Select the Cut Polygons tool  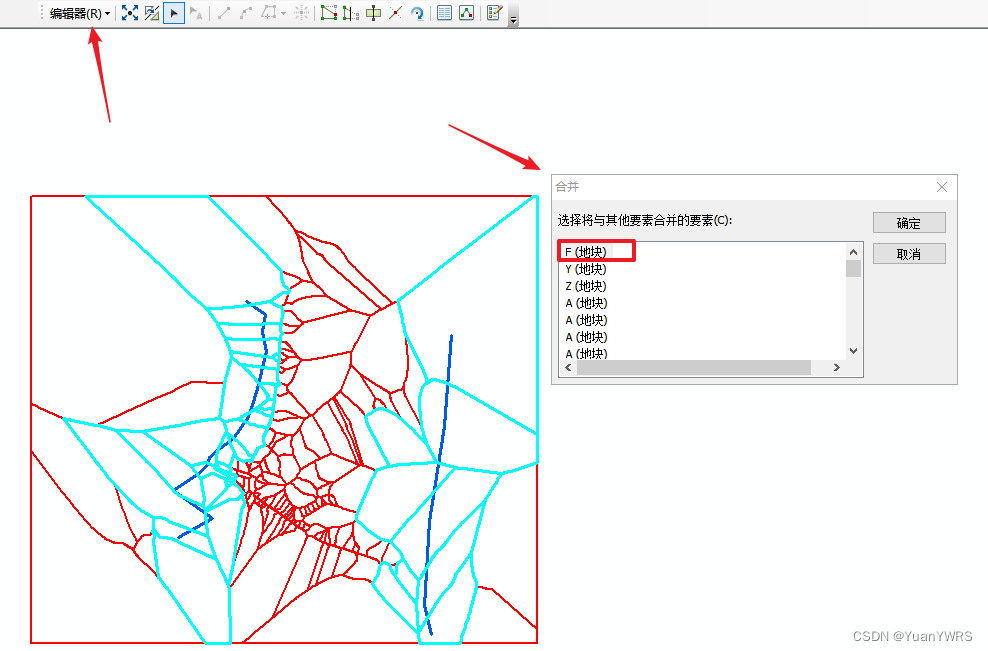374,13
